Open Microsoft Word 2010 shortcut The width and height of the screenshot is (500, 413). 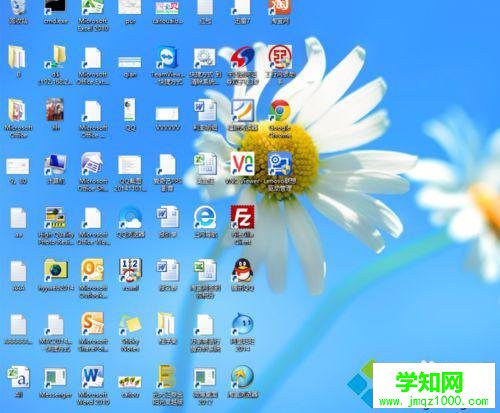coord(92,377)
